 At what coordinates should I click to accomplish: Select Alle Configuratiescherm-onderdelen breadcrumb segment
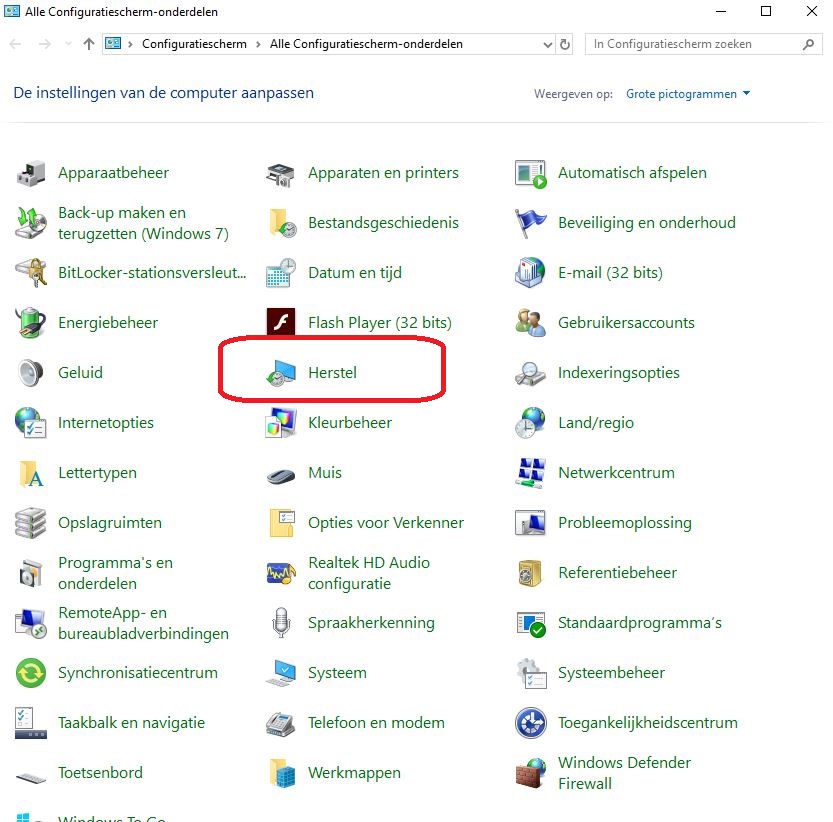pyautogui.click(x=366, y=45)
